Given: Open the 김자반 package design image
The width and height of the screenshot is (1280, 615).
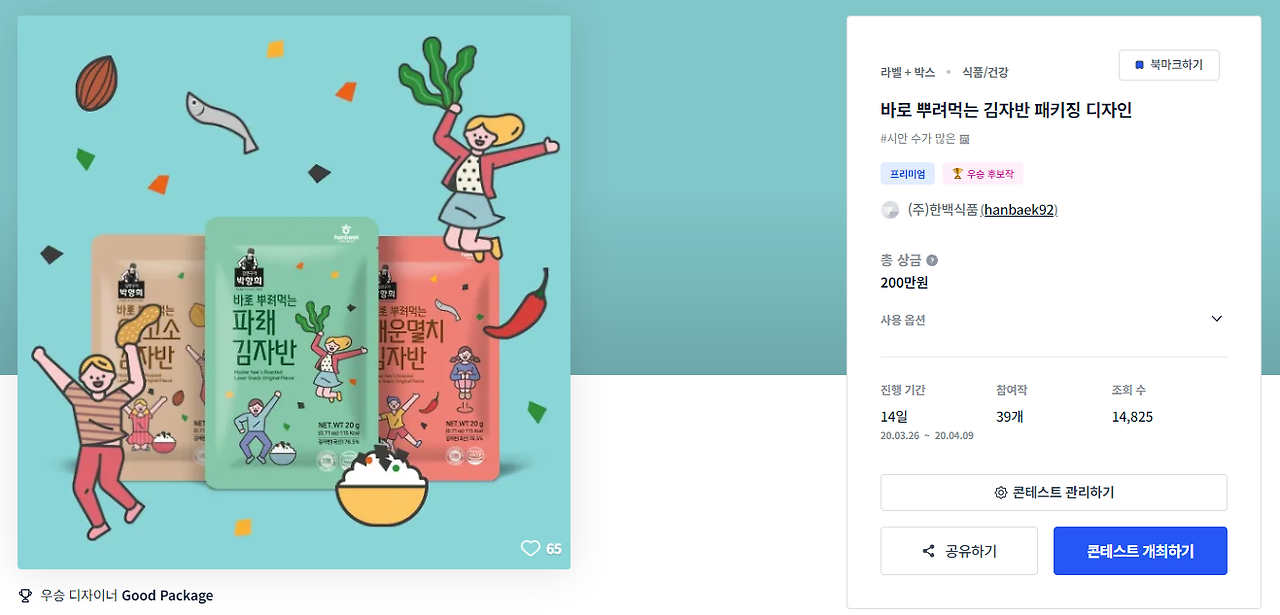Looking at the screenshot, I should coord(294,292).
